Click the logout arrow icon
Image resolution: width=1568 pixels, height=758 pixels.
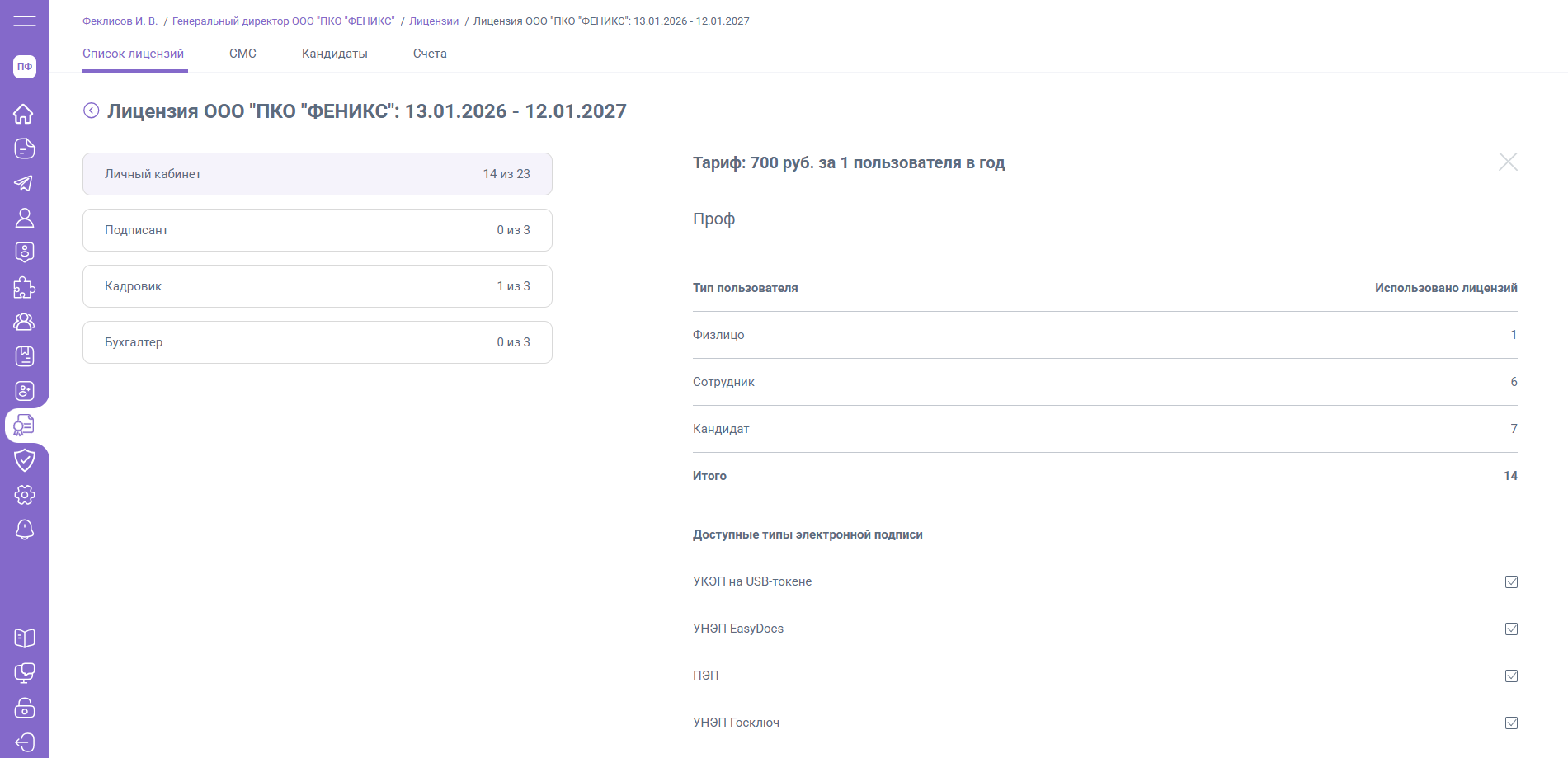point(24,742)
